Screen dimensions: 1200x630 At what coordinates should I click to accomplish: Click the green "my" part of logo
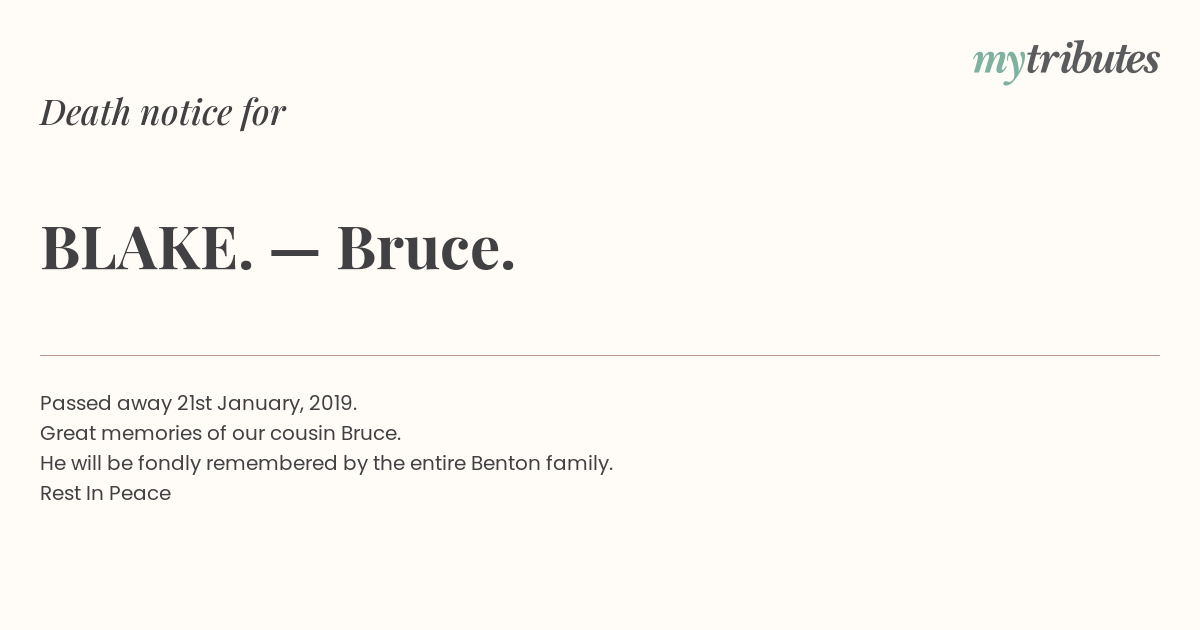(999, 64)
